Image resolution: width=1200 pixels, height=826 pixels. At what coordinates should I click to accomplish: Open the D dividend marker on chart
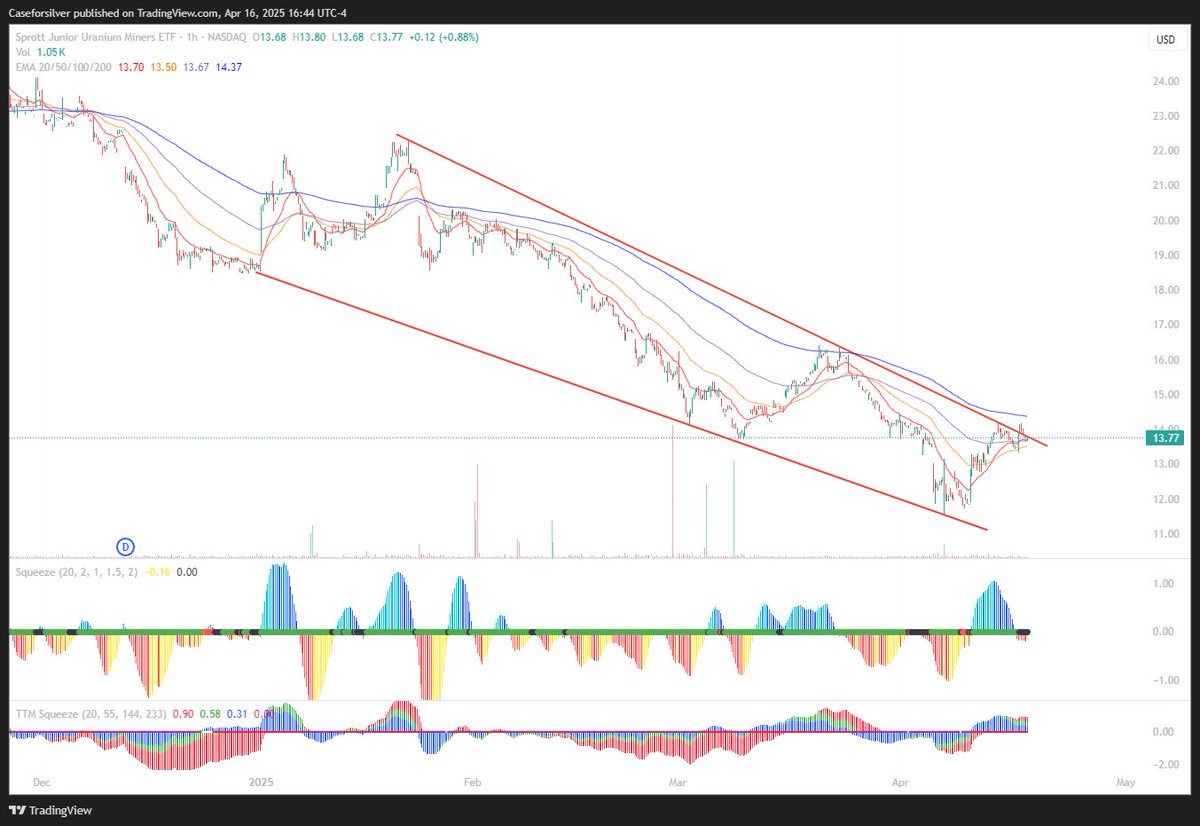(125, 546)
